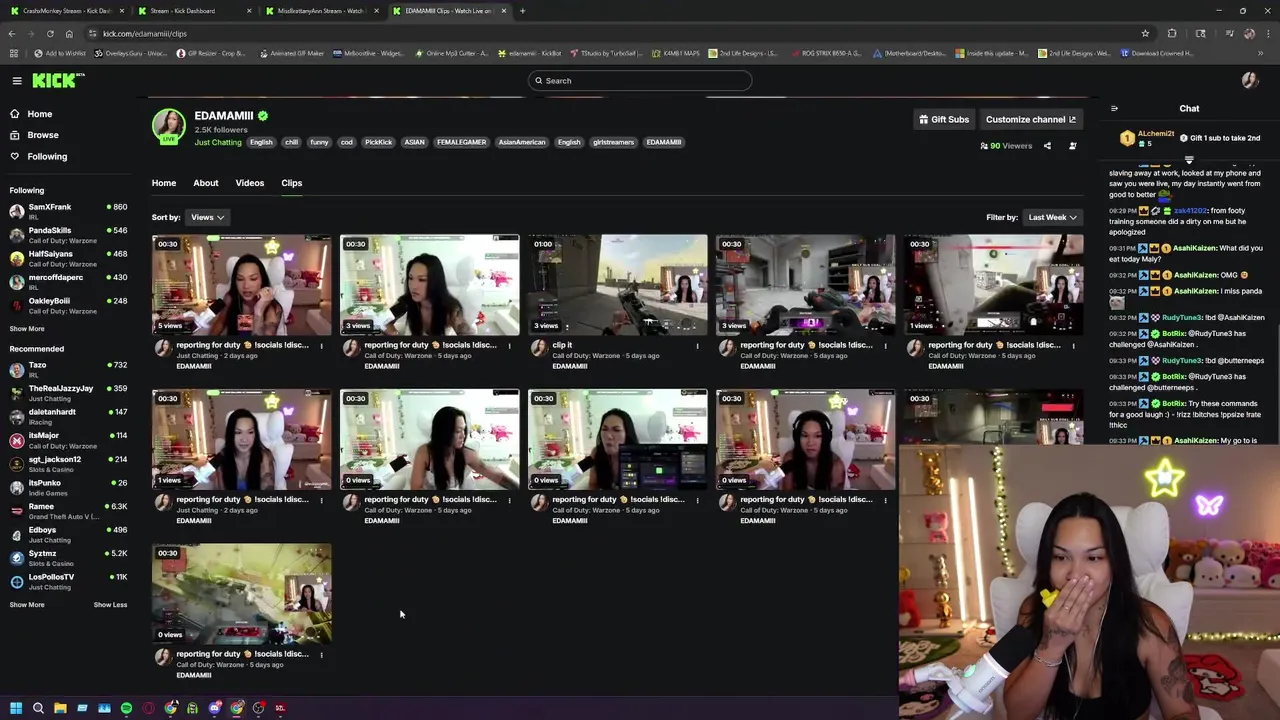The image size is (1280, 720).
Task: Expand the Sort by Views dropdown
Action: pyautogui.click(x=207, y=217)
